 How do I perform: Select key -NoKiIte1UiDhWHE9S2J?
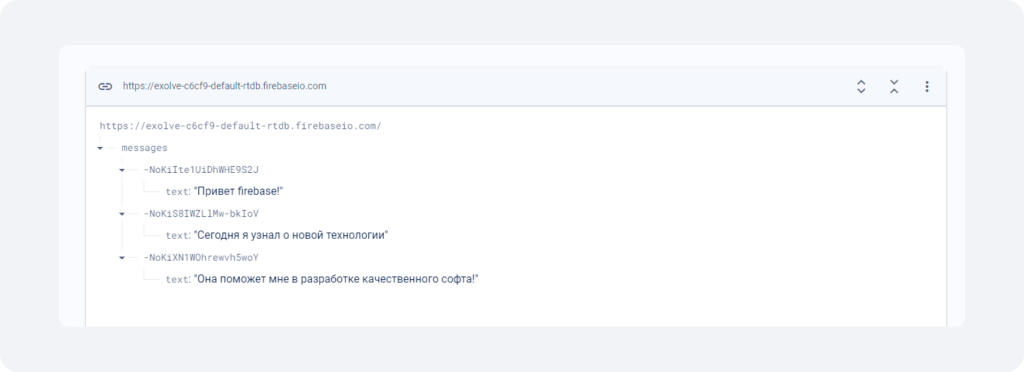tap(201, 170)
